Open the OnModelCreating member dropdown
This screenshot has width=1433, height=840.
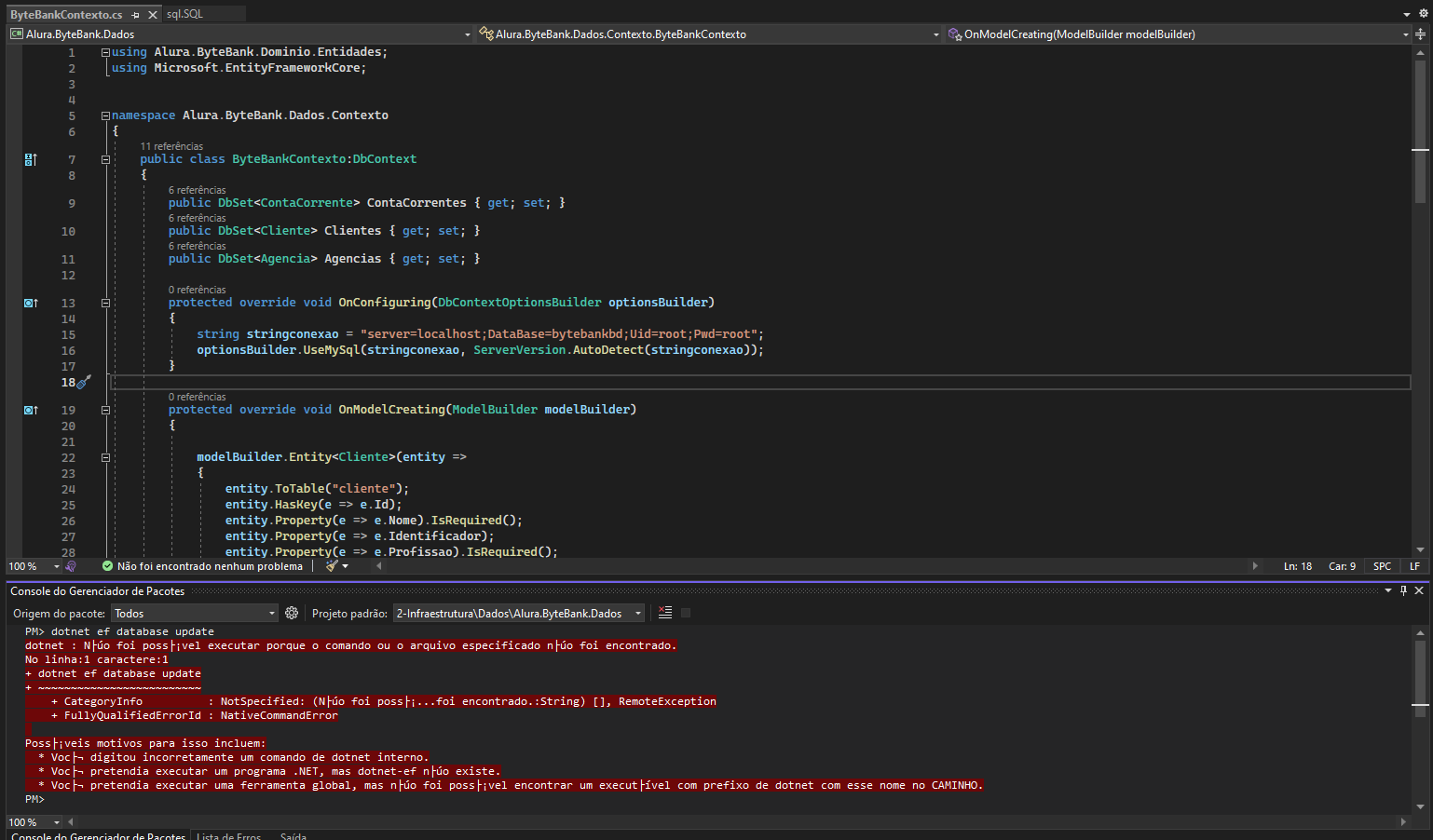click(1179, 34)
